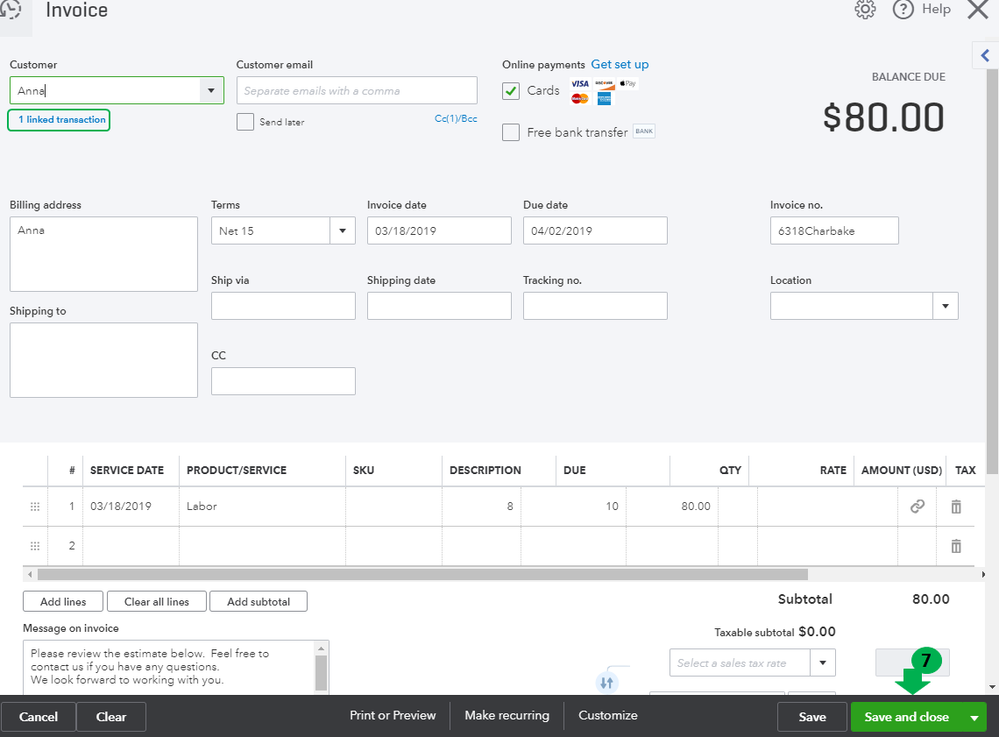999x737 pixels.
Task: Click the 03/18/2019 service date cell
Action: click(x=131, y=506)
